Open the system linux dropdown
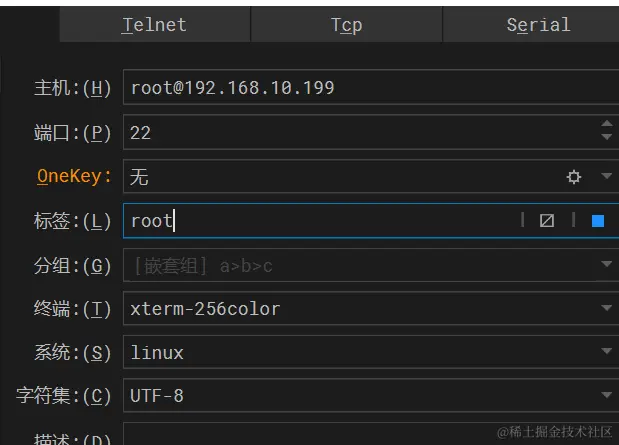 [371, 352]
